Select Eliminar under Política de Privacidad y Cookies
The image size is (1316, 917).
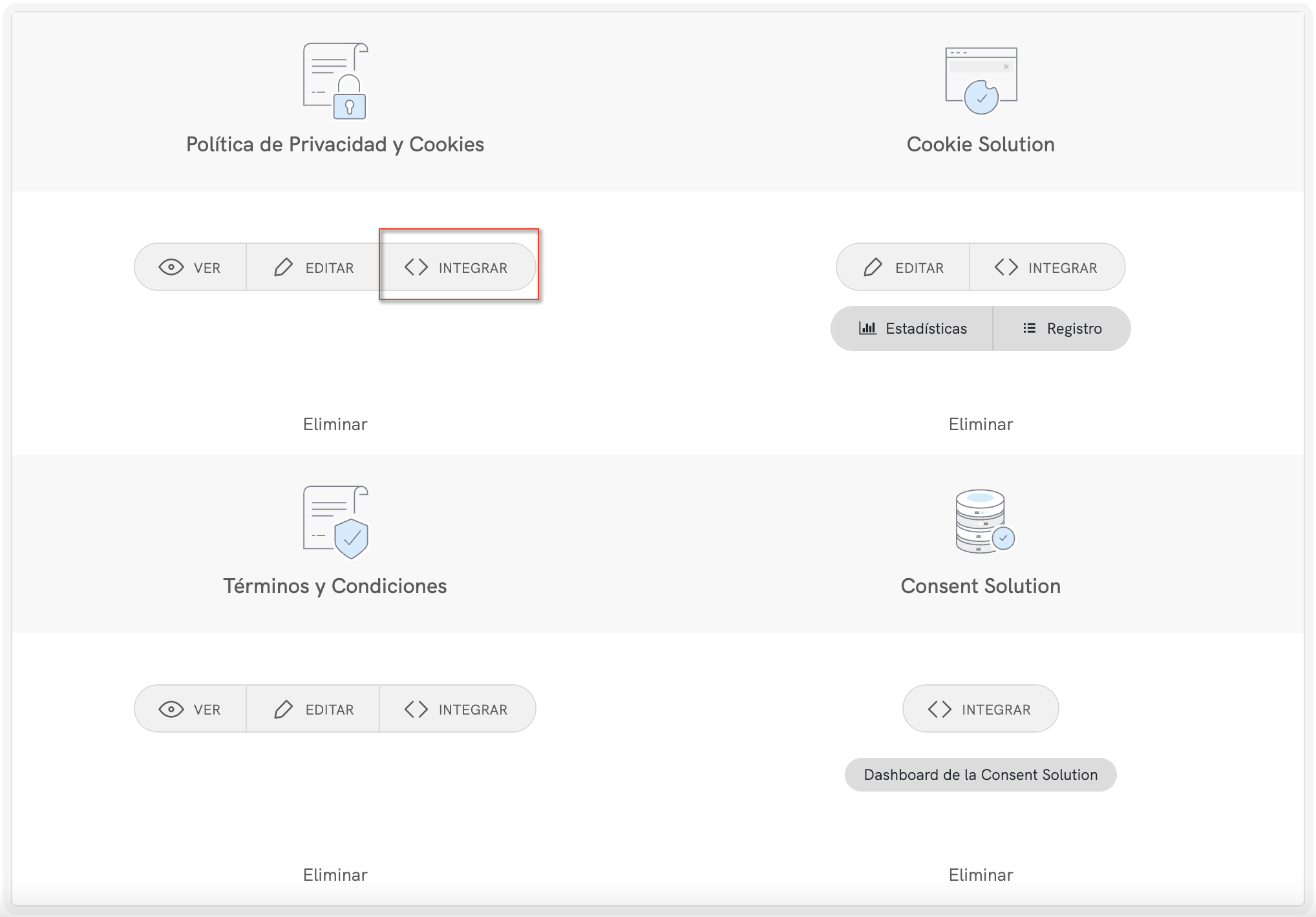click(335, 424)
